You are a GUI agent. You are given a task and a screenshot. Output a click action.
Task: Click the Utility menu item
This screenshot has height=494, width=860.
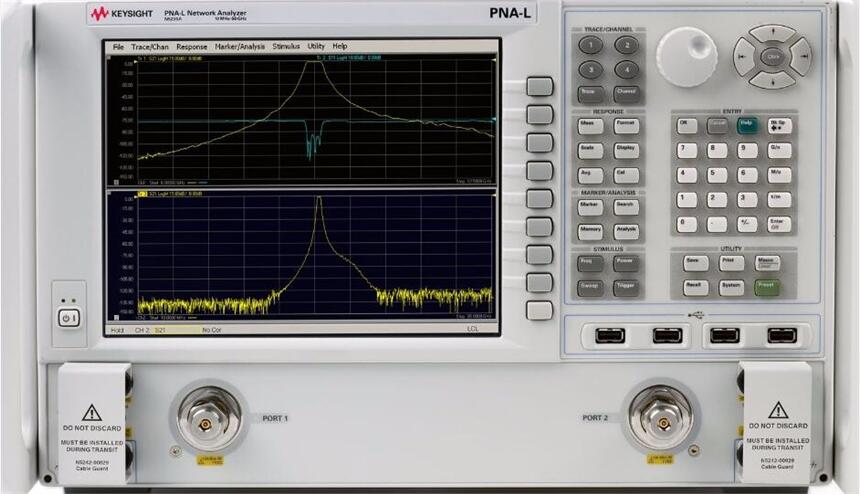tap(316, 47)
